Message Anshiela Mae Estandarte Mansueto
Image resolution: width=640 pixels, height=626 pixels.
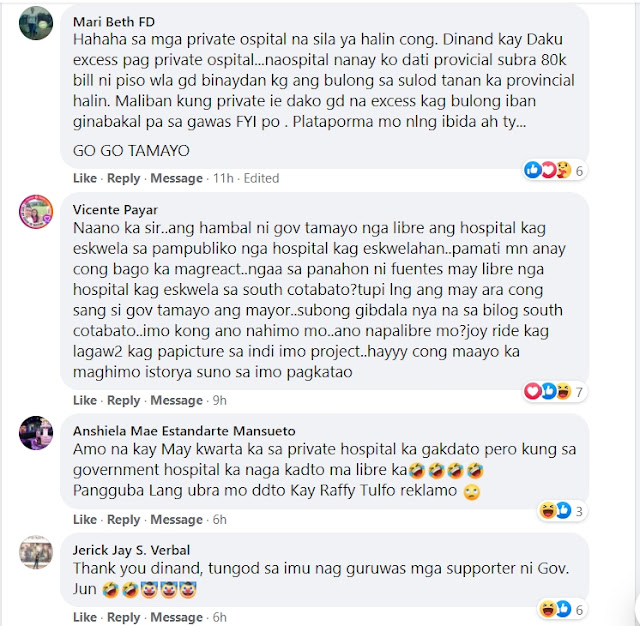(176, 519)
